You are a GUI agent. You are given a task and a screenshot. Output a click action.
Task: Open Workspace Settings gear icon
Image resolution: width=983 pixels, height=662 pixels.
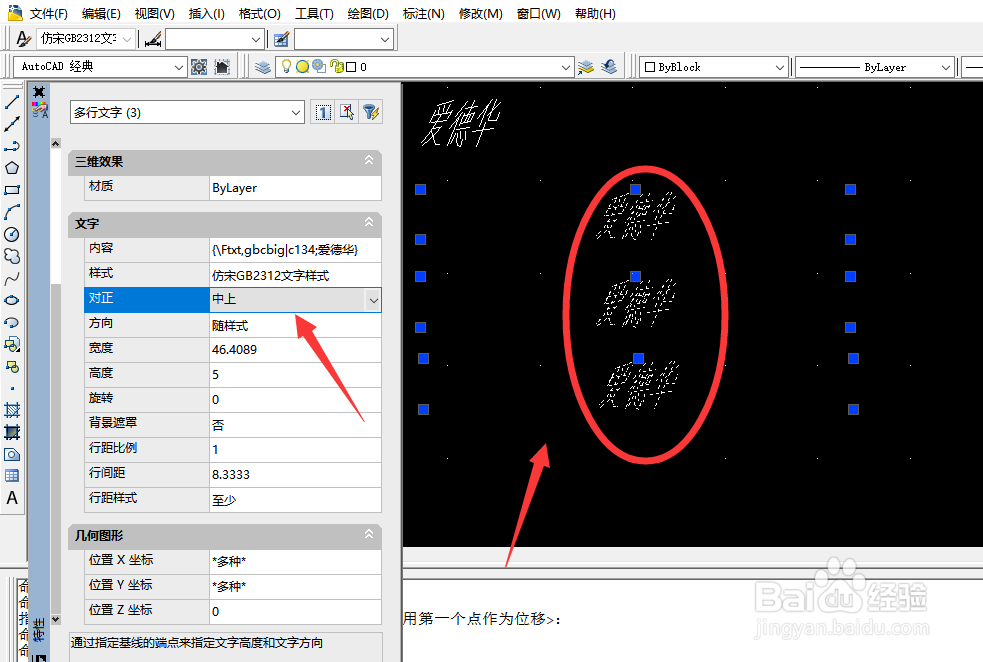click(x=199, y=67)
